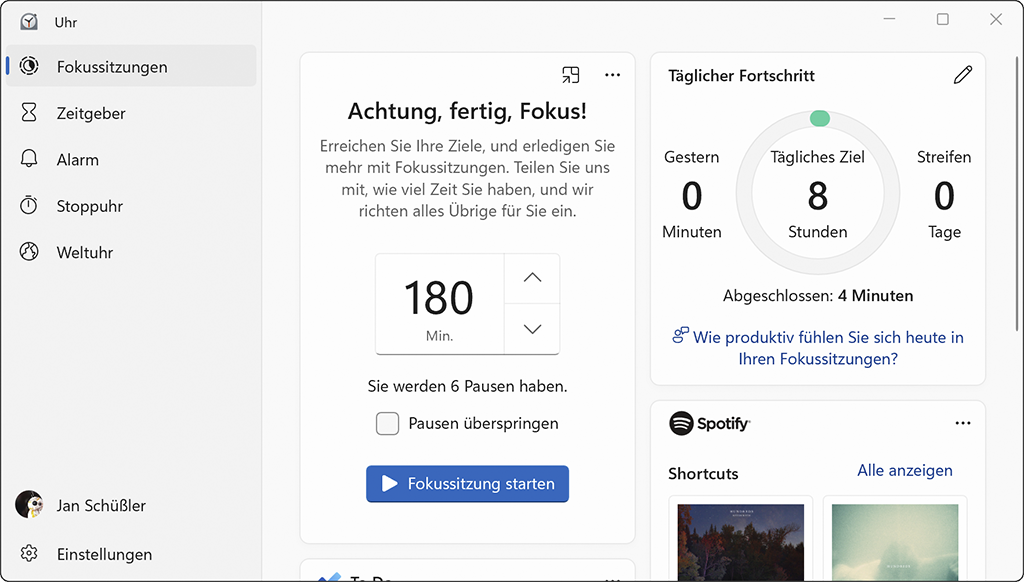This screenshot has width=1024, height=582.
Task: Click Jan Schüßler profile avatar
Action: pyautogui.click(x=29, y=505)
